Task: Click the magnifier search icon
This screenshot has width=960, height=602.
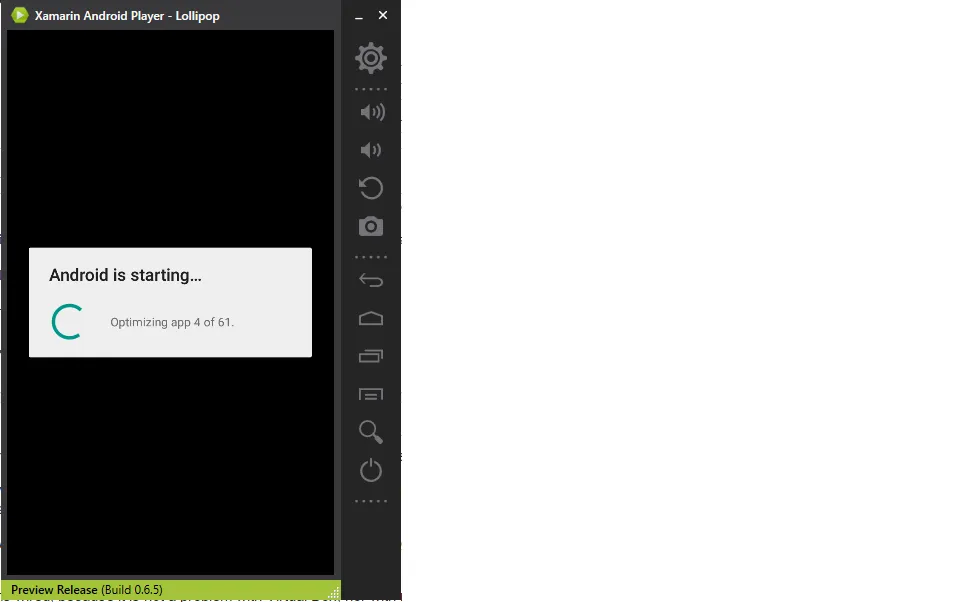Action: click(370, 432)
